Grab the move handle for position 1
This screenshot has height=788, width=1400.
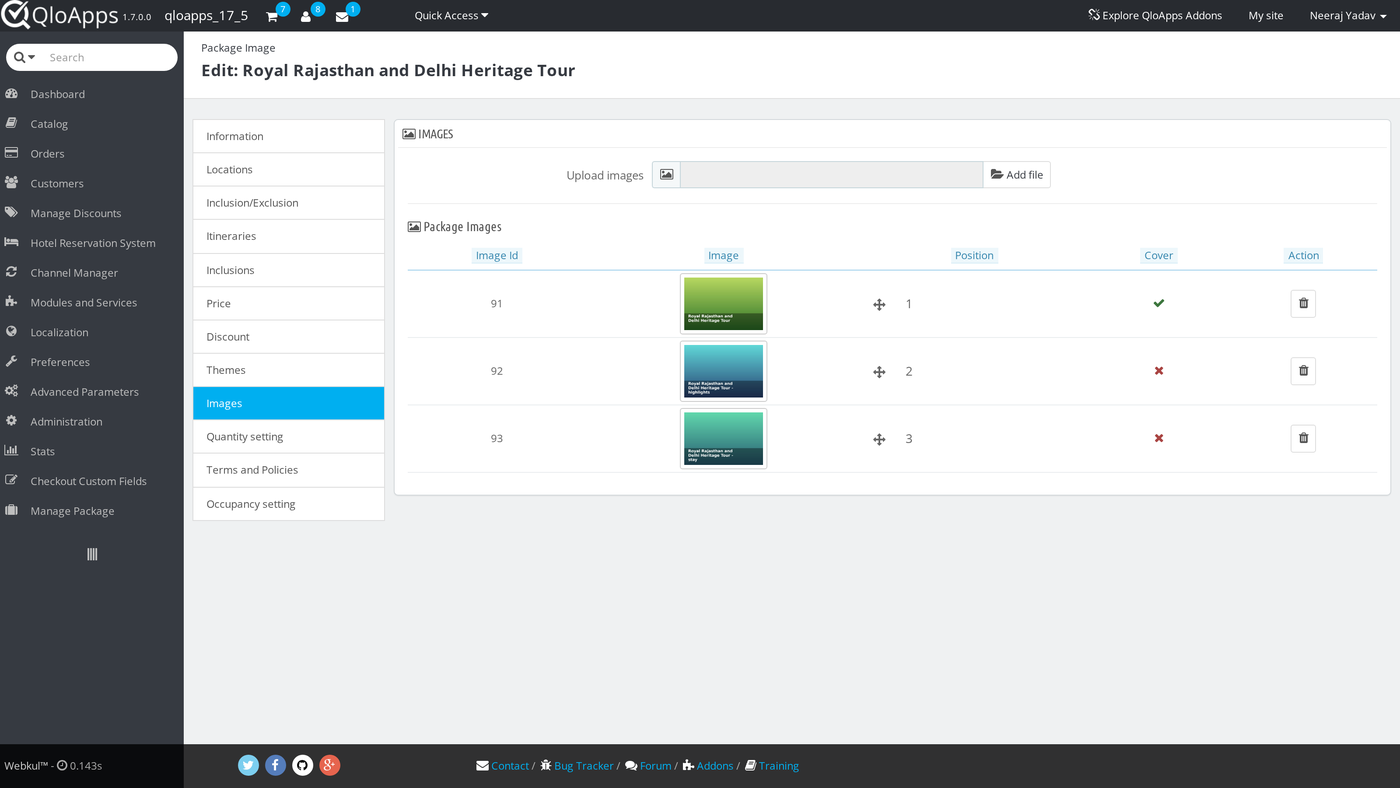pos(879,304)
